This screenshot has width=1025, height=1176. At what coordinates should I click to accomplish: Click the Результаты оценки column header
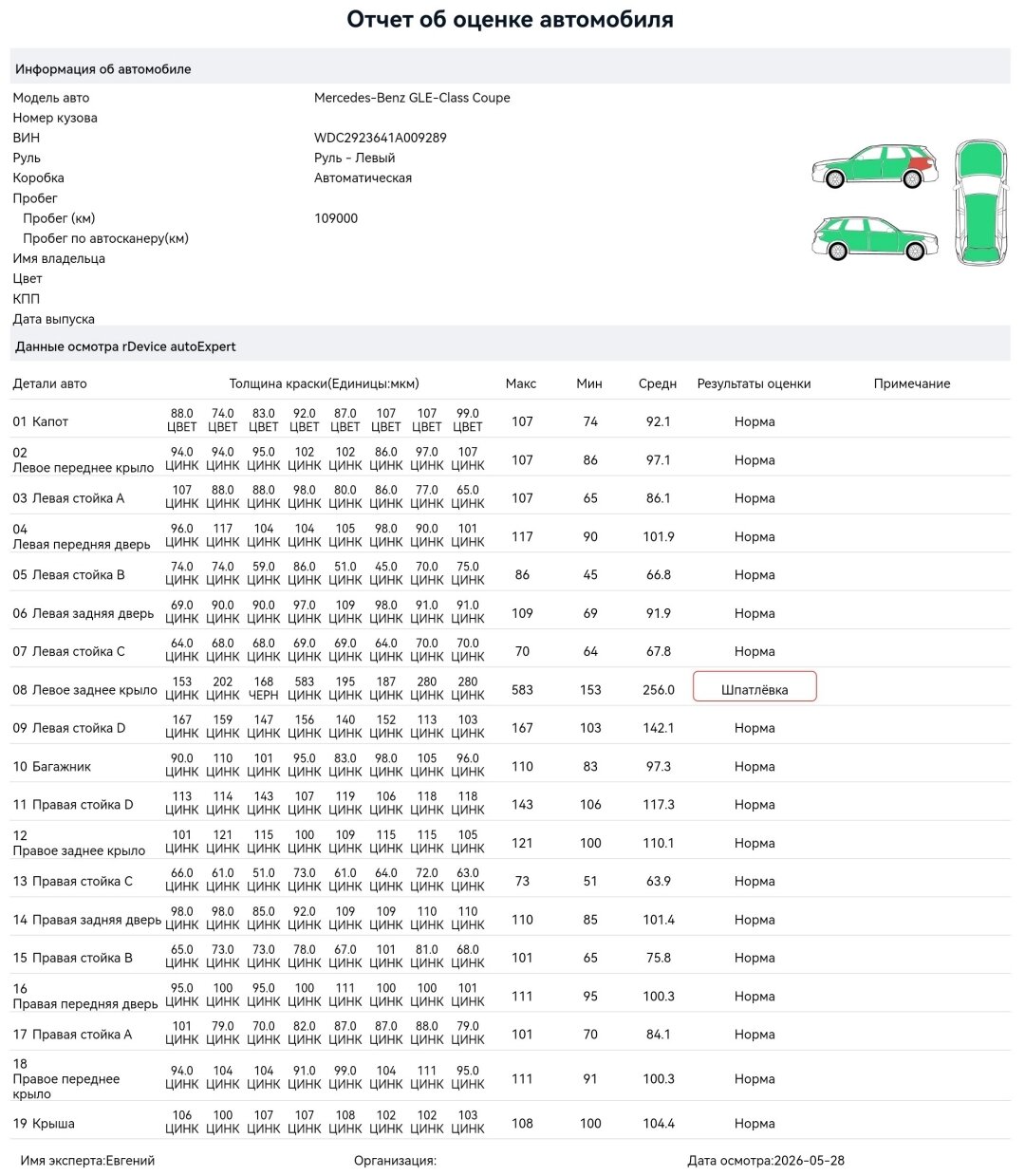coord(754,383)
